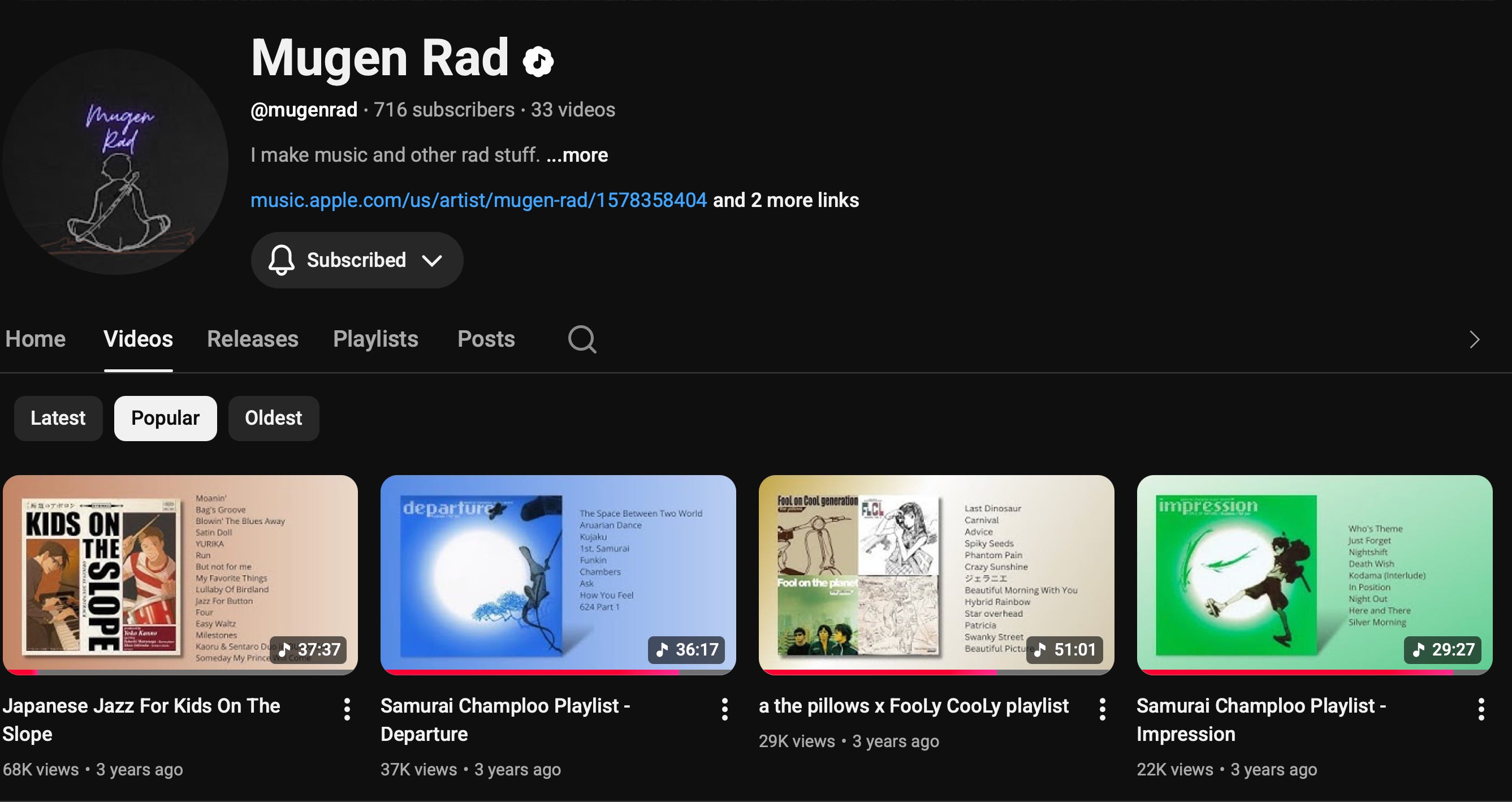
Task: Click the official artist music note badge
Action: (538, 61)
